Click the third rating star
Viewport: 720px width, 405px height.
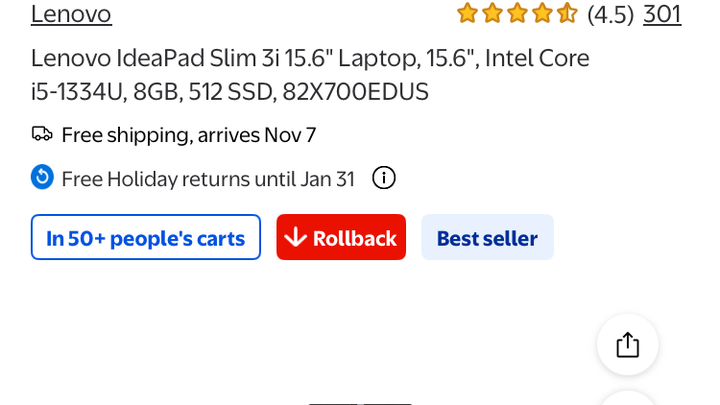(517, 13)
